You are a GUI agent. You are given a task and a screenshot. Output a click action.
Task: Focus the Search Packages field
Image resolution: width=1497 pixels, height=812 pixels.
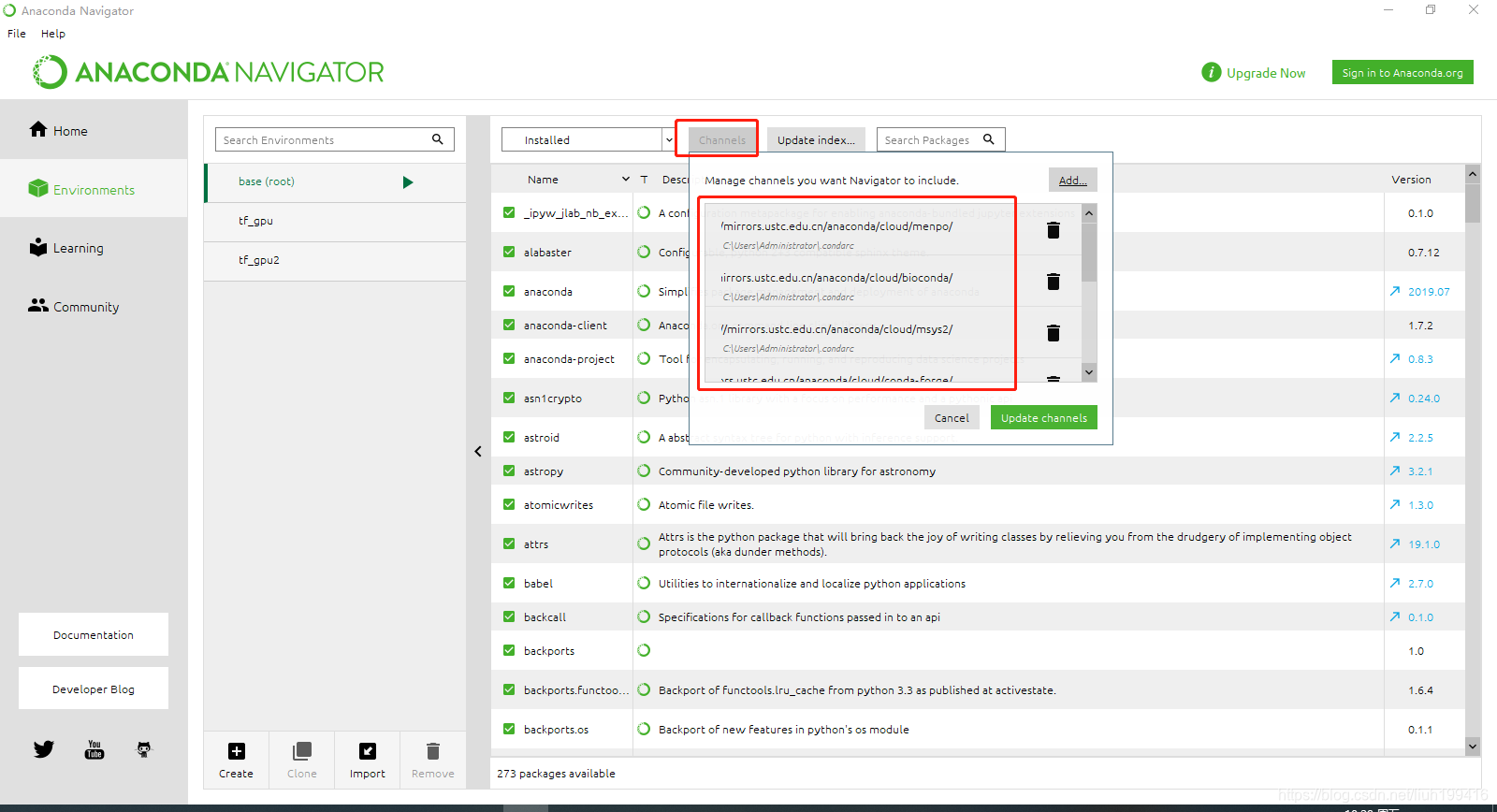(x=940, y=139)
